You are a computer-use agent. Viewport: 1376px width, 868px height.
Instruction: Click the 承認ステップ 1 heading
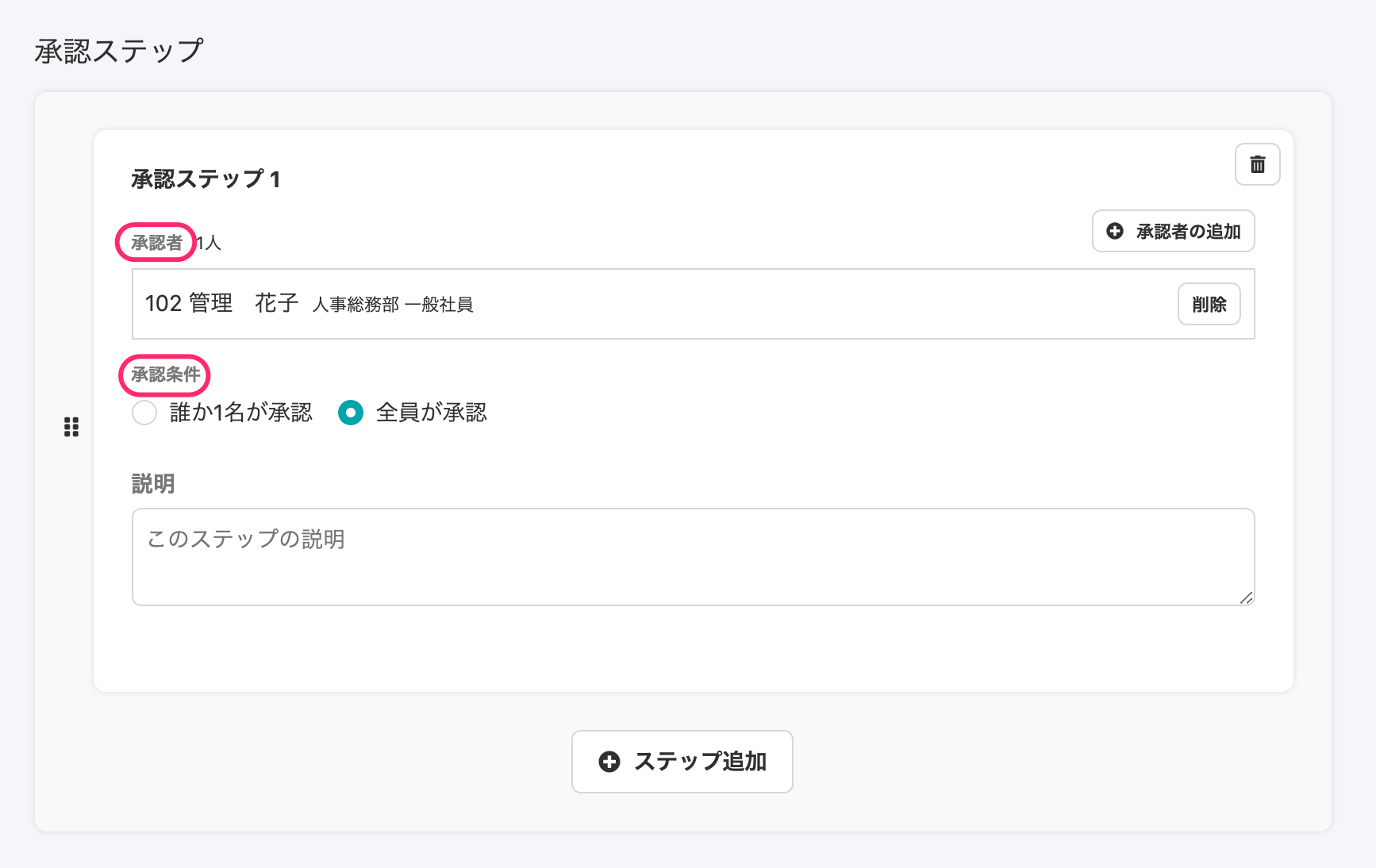206,179
